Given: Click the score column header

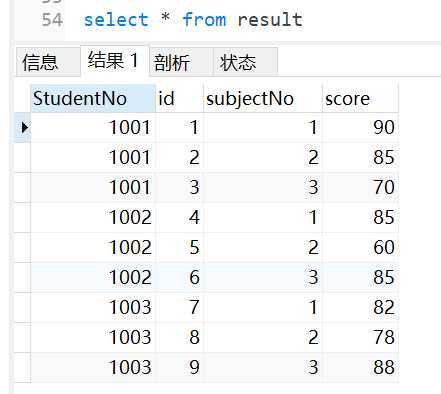Looking at the screenshot, I should point(360,99).
